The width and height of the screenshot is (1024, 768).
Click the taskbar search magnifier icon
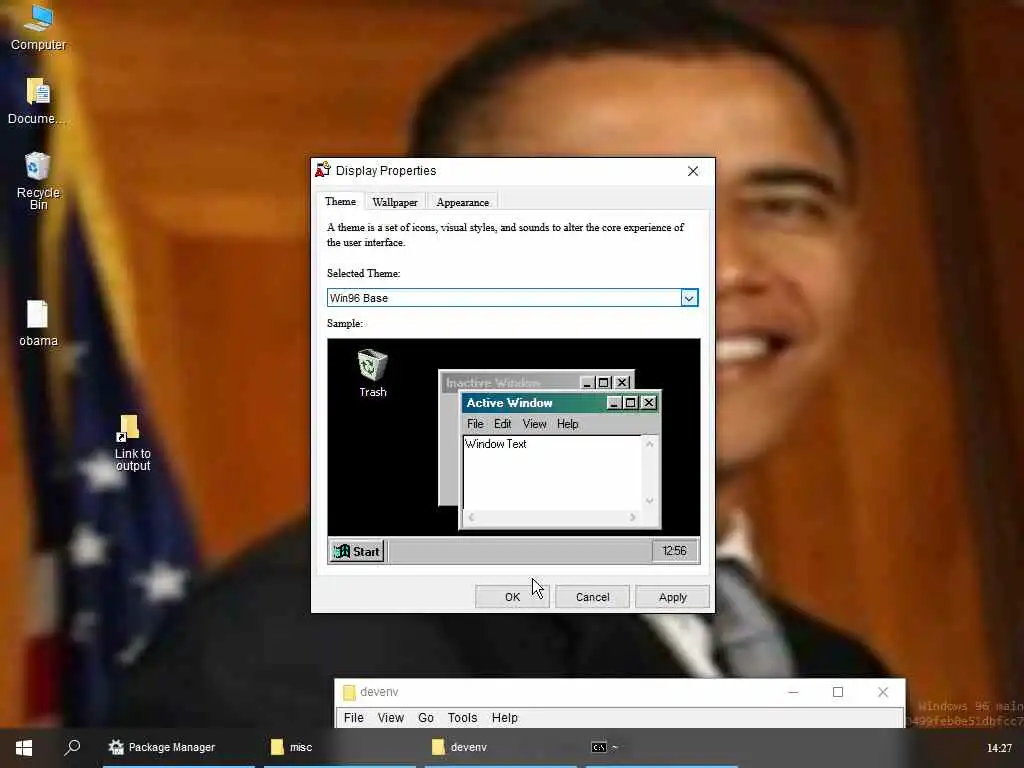[72, 747]
